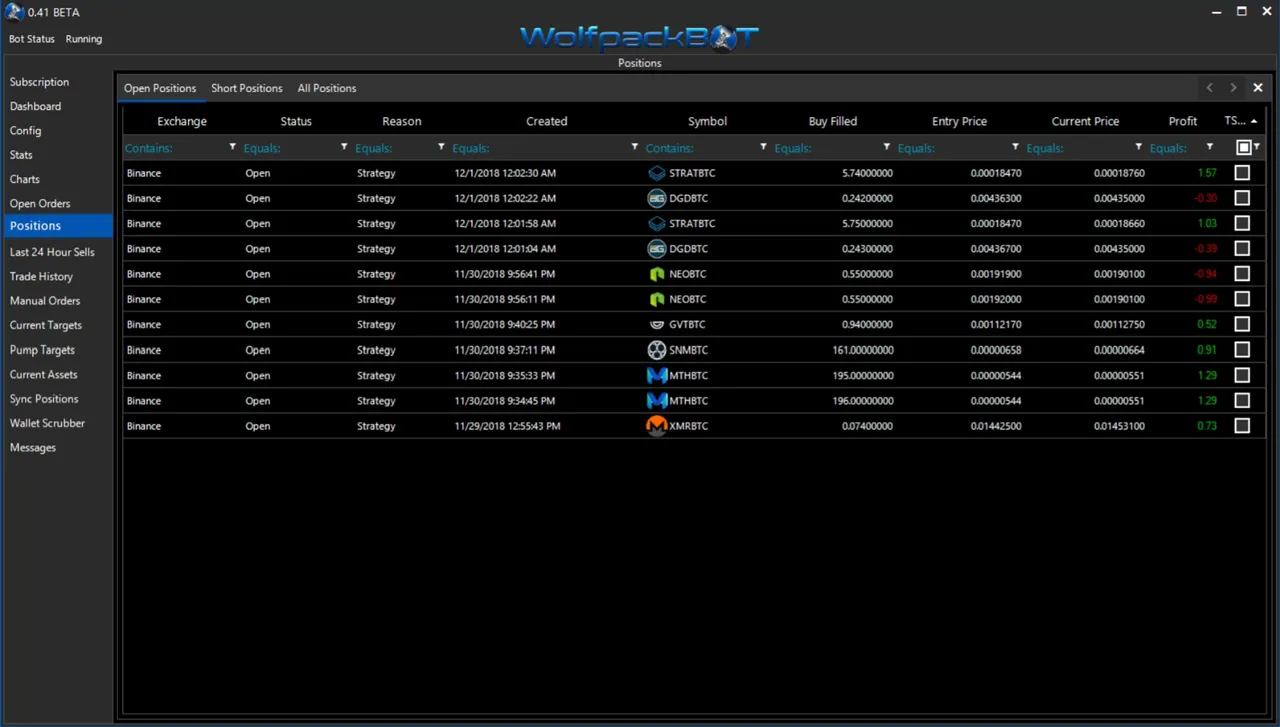Tick the checkbox for NEOBTC 9:56:41 PM row
1280x727 pixels.
coord(1242,274)
